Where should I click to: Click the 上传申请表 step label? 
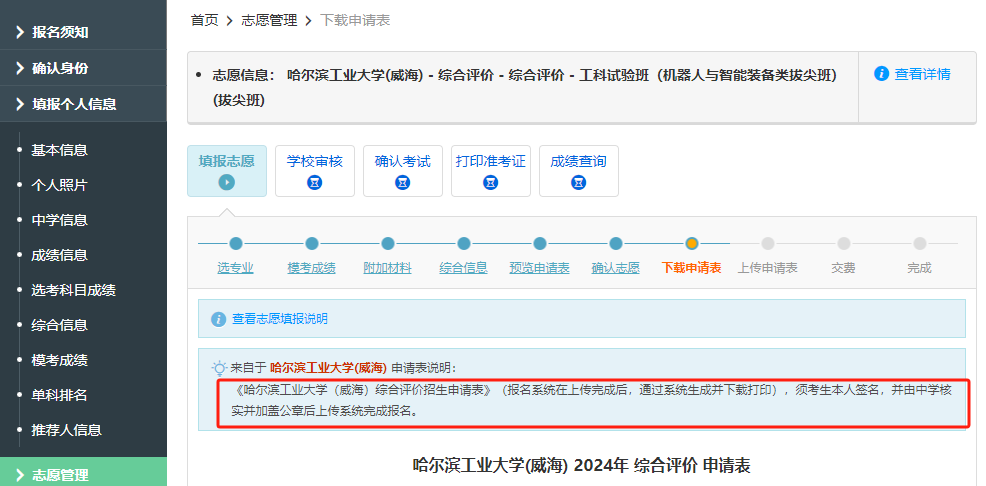[768, 268]
